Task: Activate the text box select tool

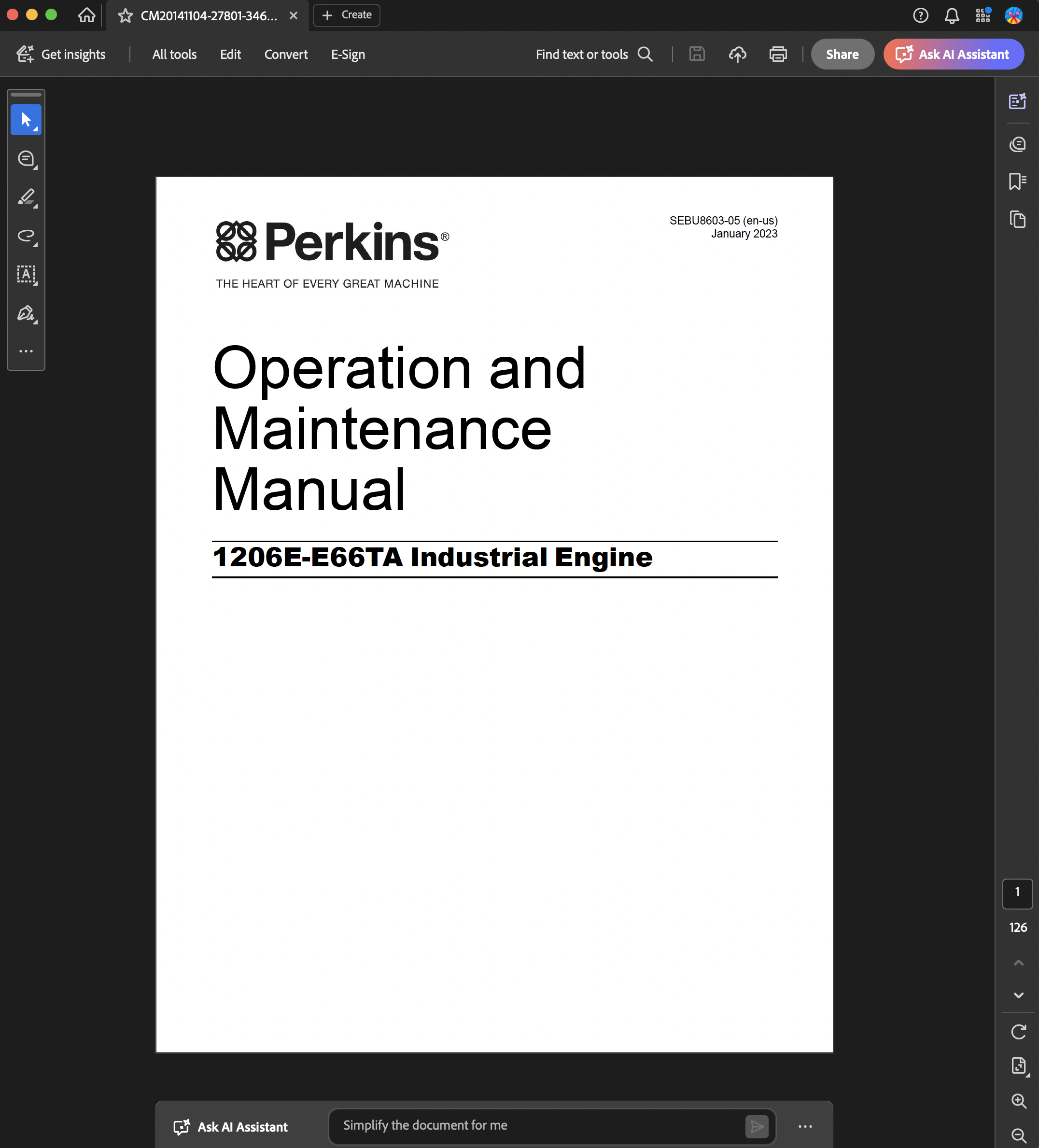Action: point(26,275)
